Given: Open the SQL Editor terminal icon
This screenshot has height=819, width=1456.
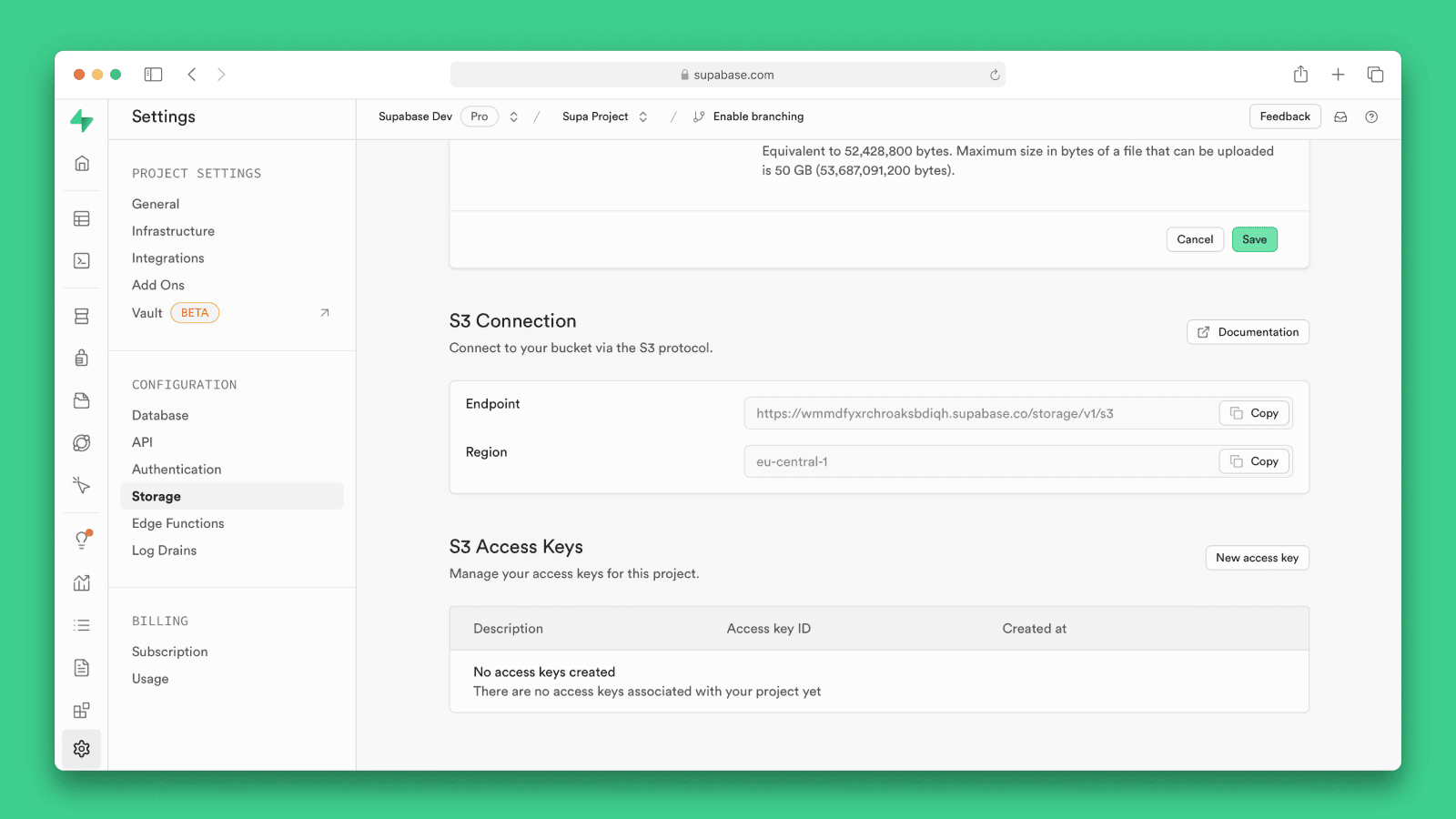Looking at the screenshot, I should point(82,261).
